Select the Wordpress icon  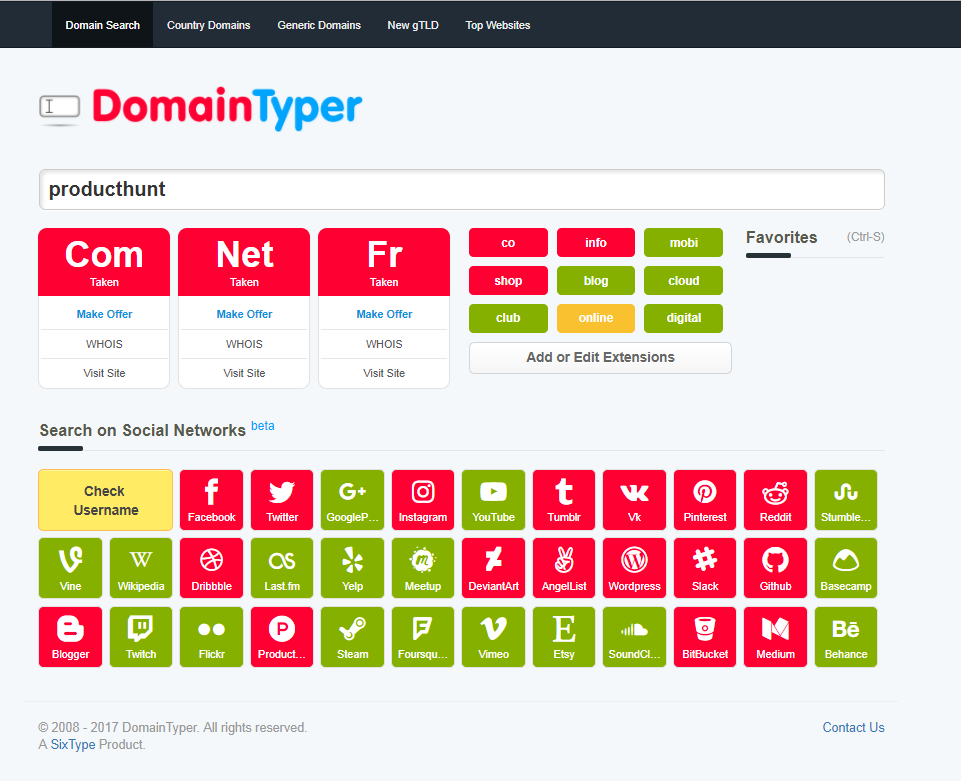point(634,567)
